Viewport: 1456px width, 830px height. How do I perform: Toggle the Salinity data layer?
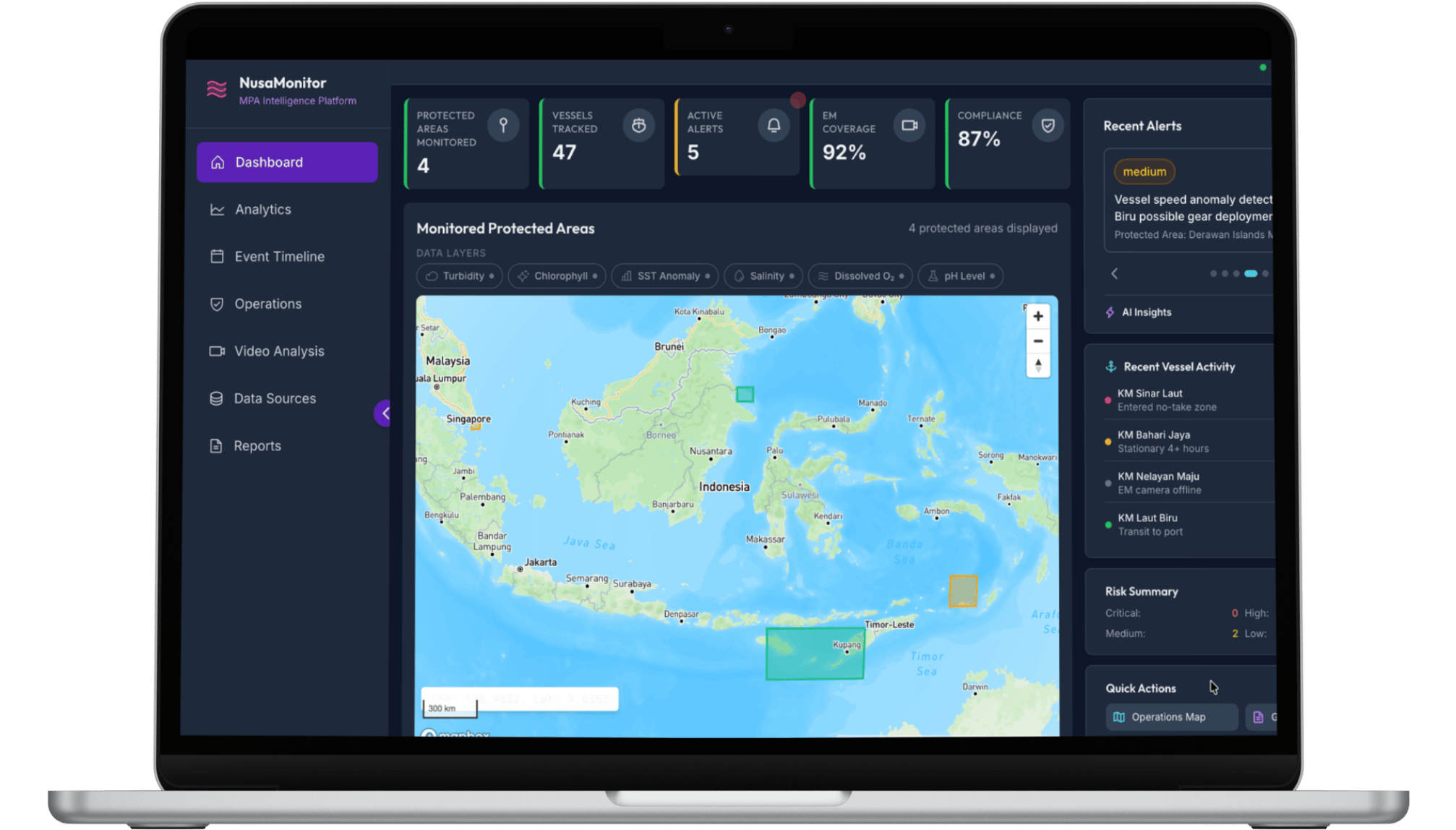[x=763, y=275]
